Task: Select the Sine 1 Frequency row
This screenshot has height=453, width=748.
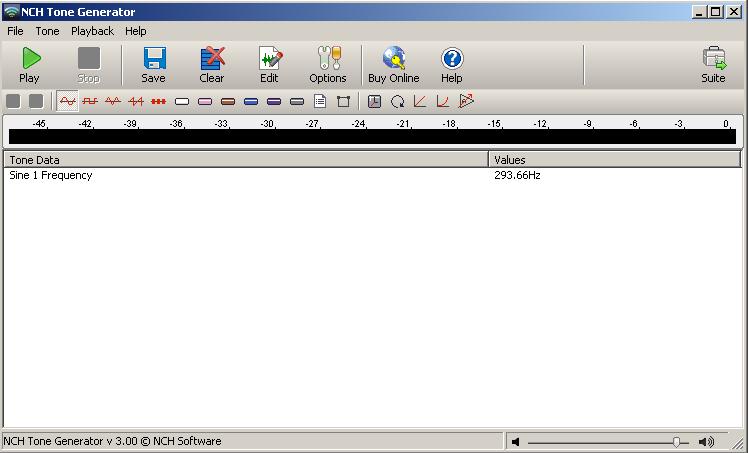Action: (372, 175)
